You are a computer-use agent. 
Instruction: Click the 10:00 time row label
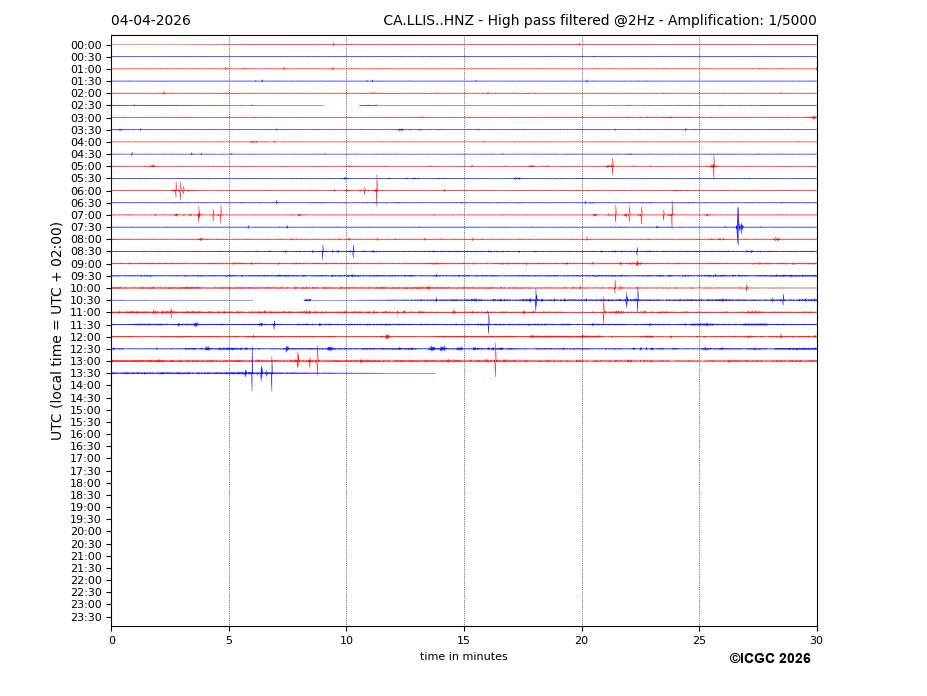(86, 288)
